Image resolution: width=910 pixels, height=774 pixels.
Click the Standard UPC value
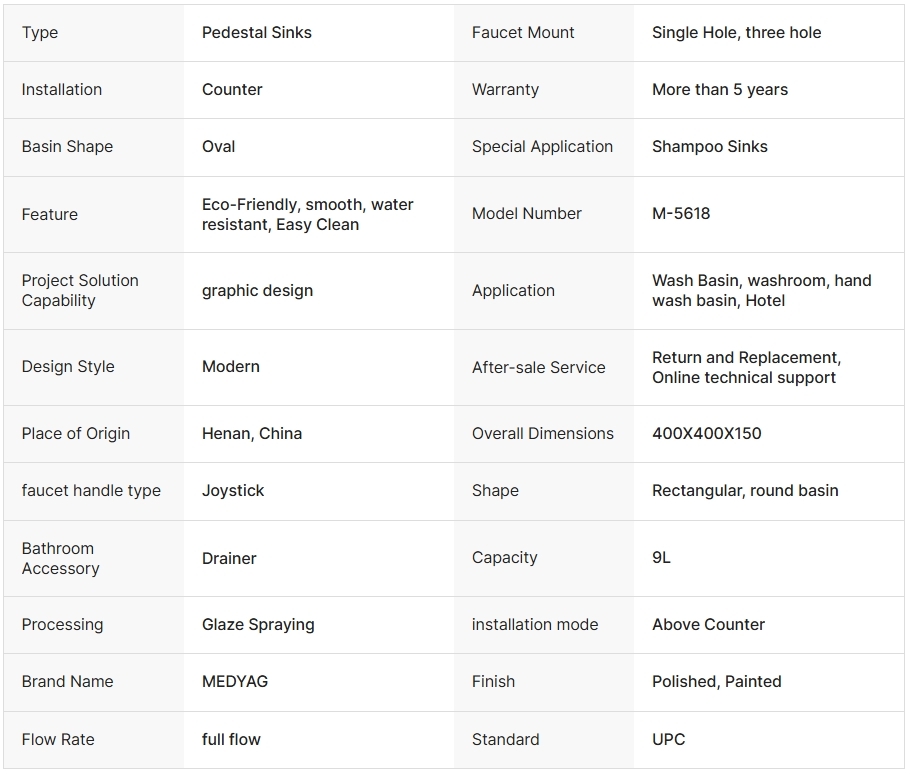669,739
